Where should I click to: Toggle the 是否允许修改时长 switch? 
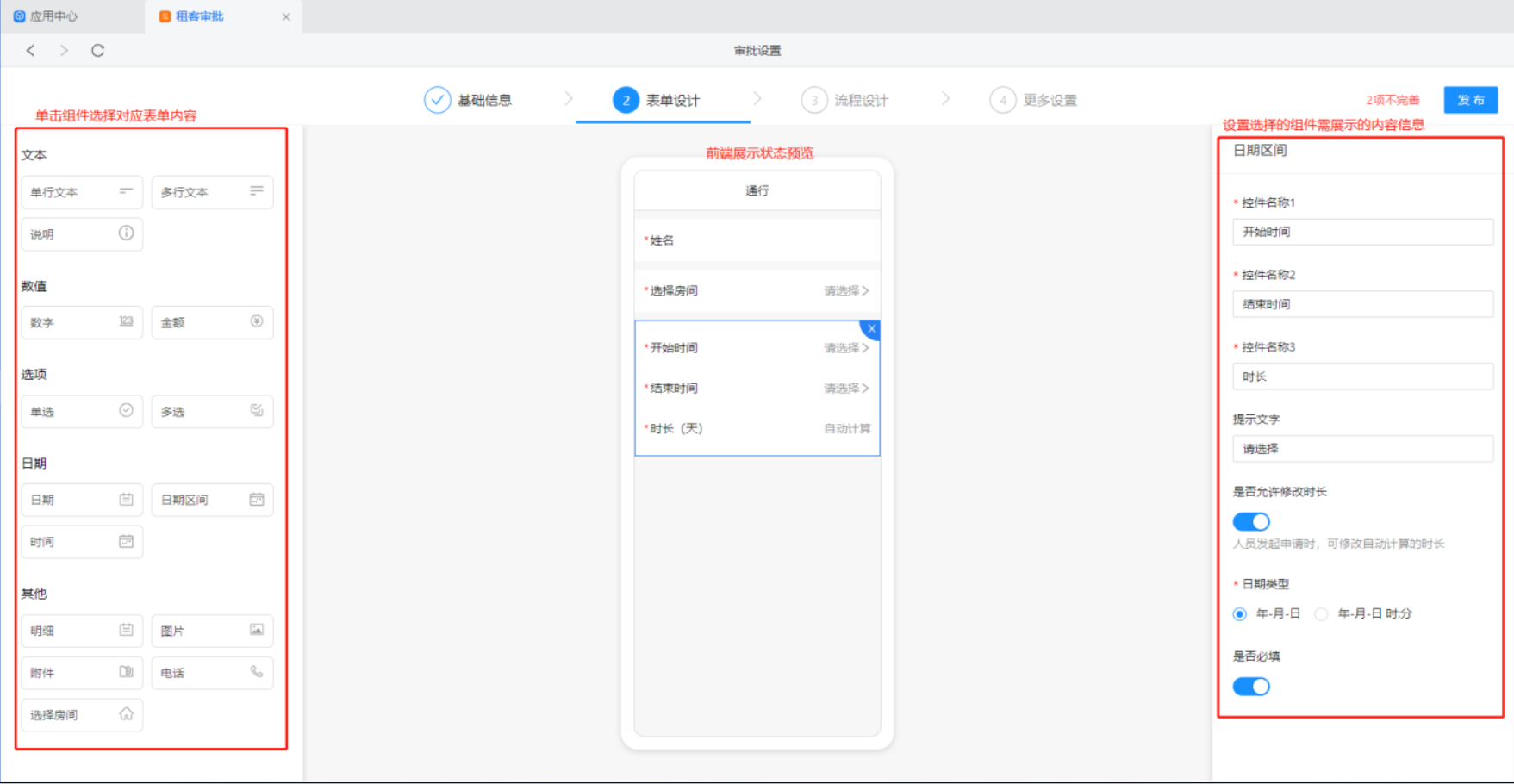1251,522
